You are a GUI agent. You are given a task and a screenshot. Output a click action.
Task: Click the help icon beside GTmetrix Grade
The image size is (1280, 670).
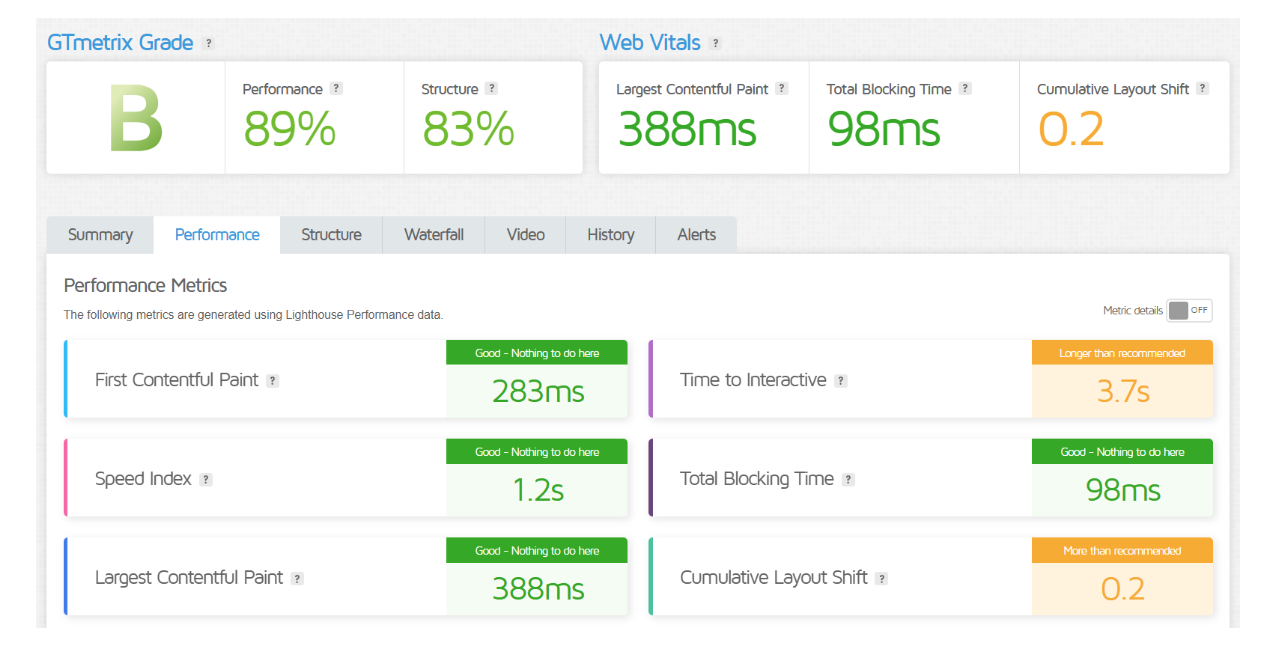[x=208, y=43]
